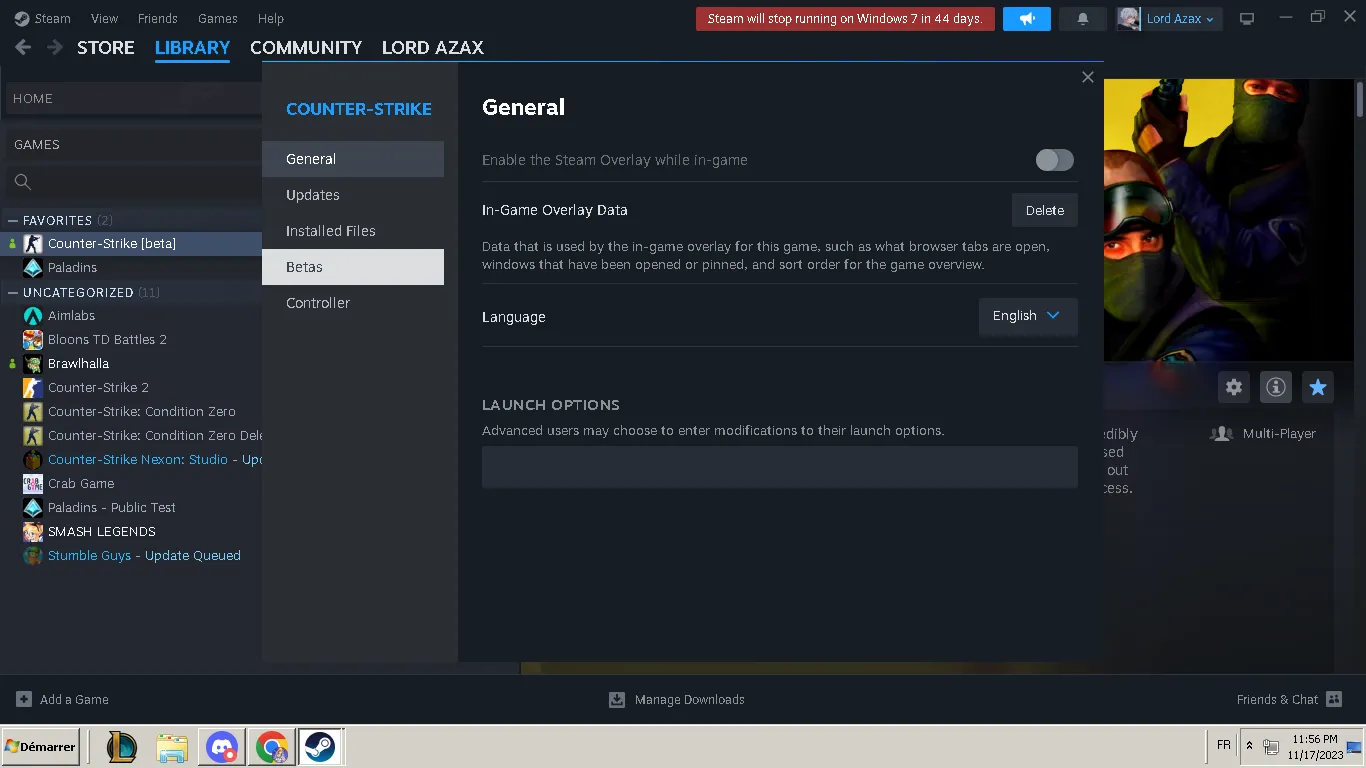This screenshot has width=1366, height=768.
Task: Select the Betas settings section
Action: [x=353, y=267]
